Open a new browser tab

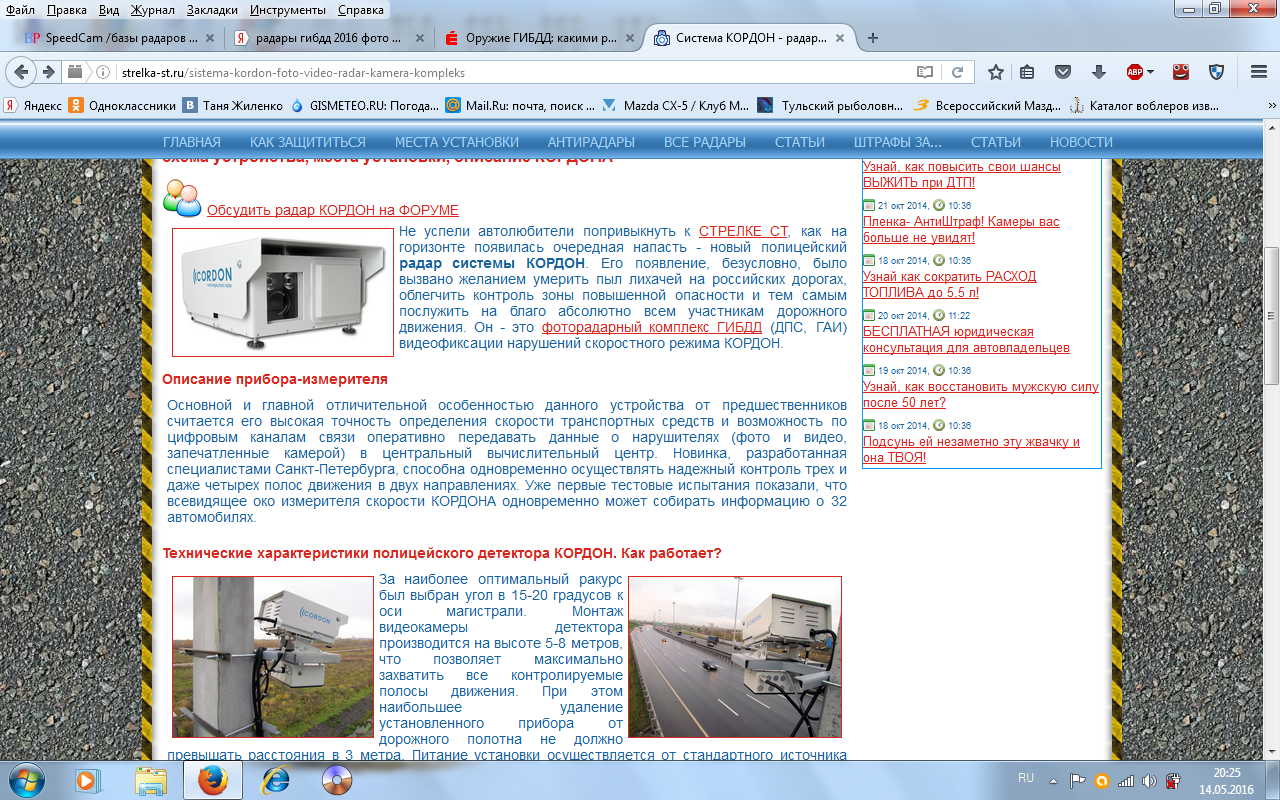[x=873, y=38]
